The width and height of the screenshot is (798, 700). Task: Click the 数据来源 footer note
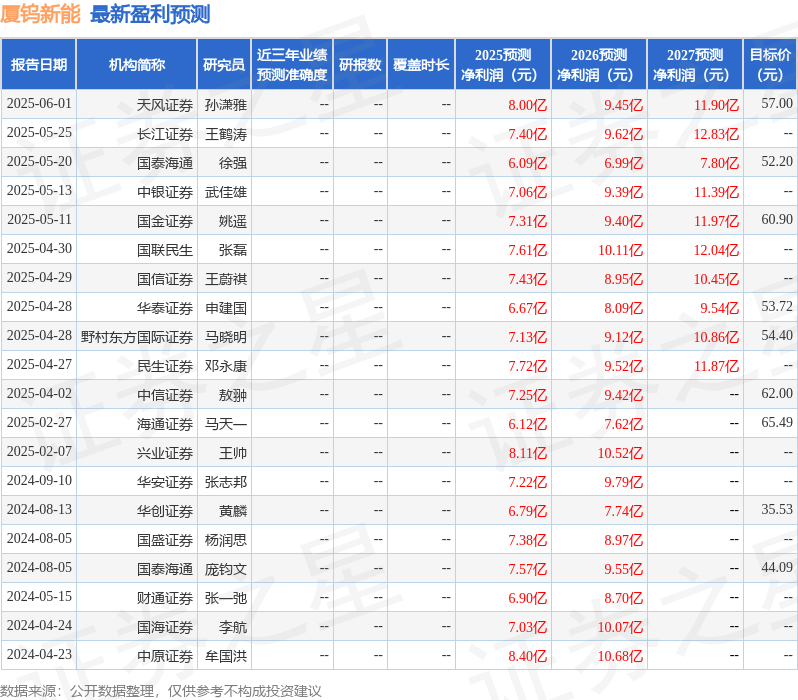pos(161,691)
